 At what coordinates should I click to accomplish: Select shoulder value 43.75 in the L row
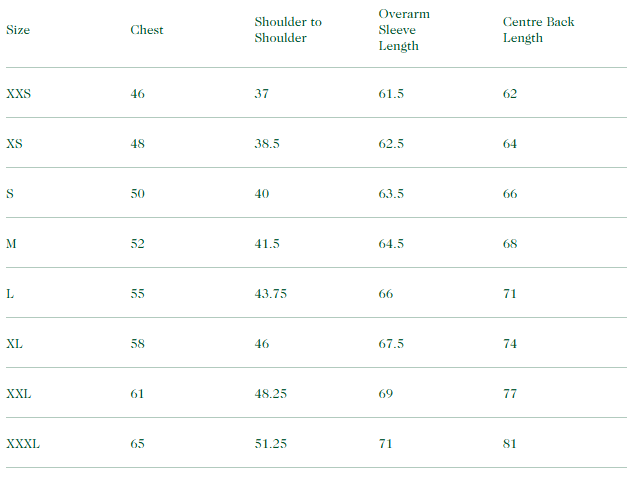click(270, 294)
